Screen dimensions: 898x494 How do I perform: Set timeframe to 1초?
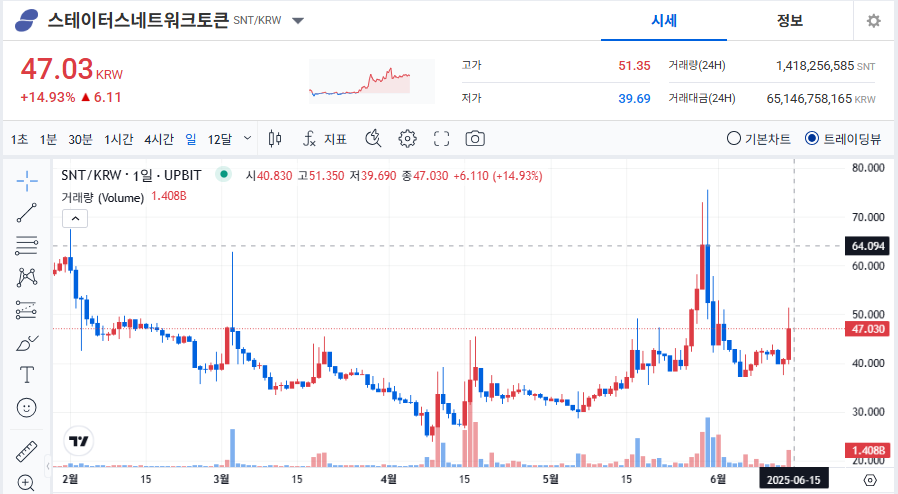pyautogui.click(x=19, y=139)
